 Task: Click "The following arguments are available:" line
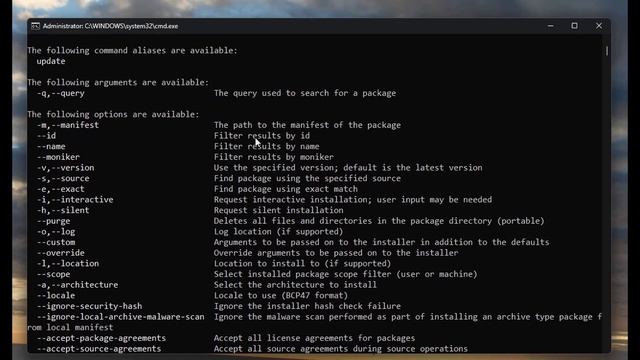click(118, 82)
